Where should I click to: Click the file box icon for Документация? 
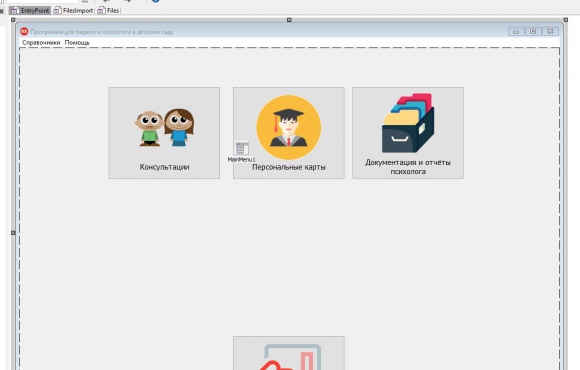coord(408,123)
